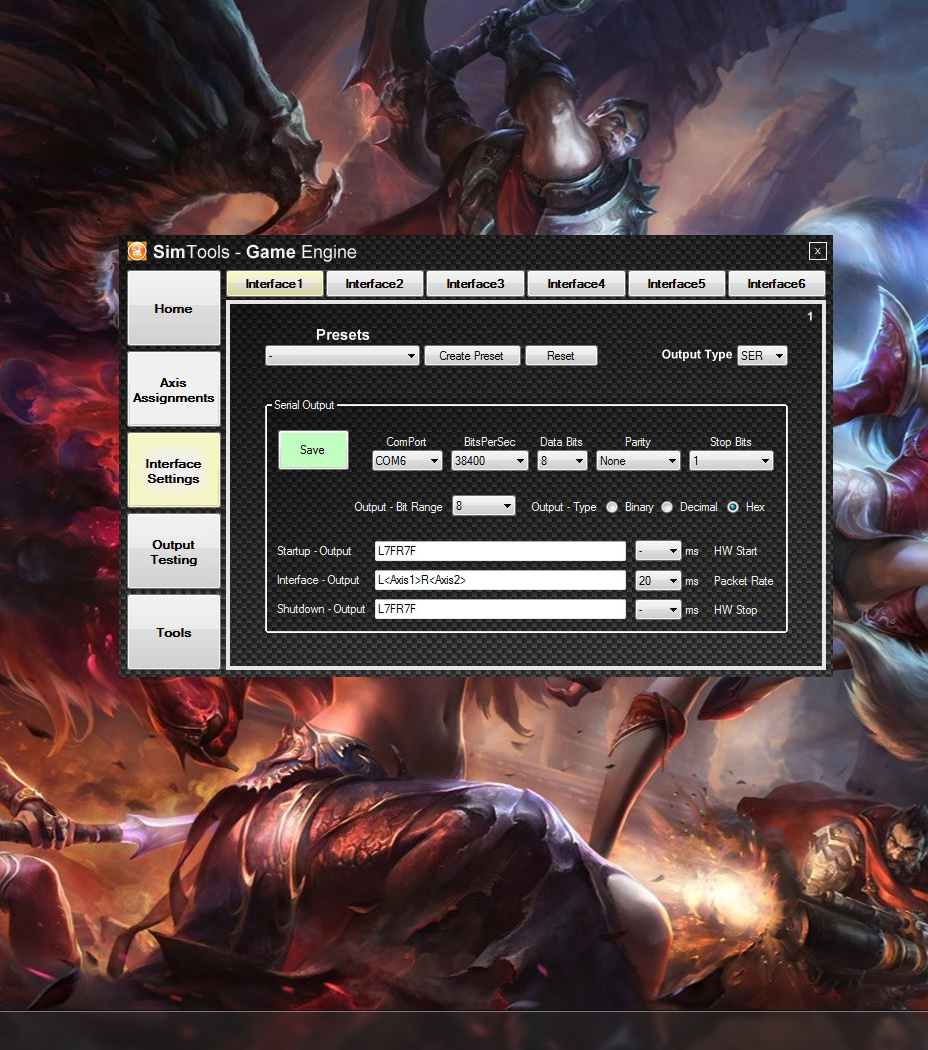The height and width of the screenshot is (1050, 928).
Task: Select the Interface Settings section
Action: (173, 471)
